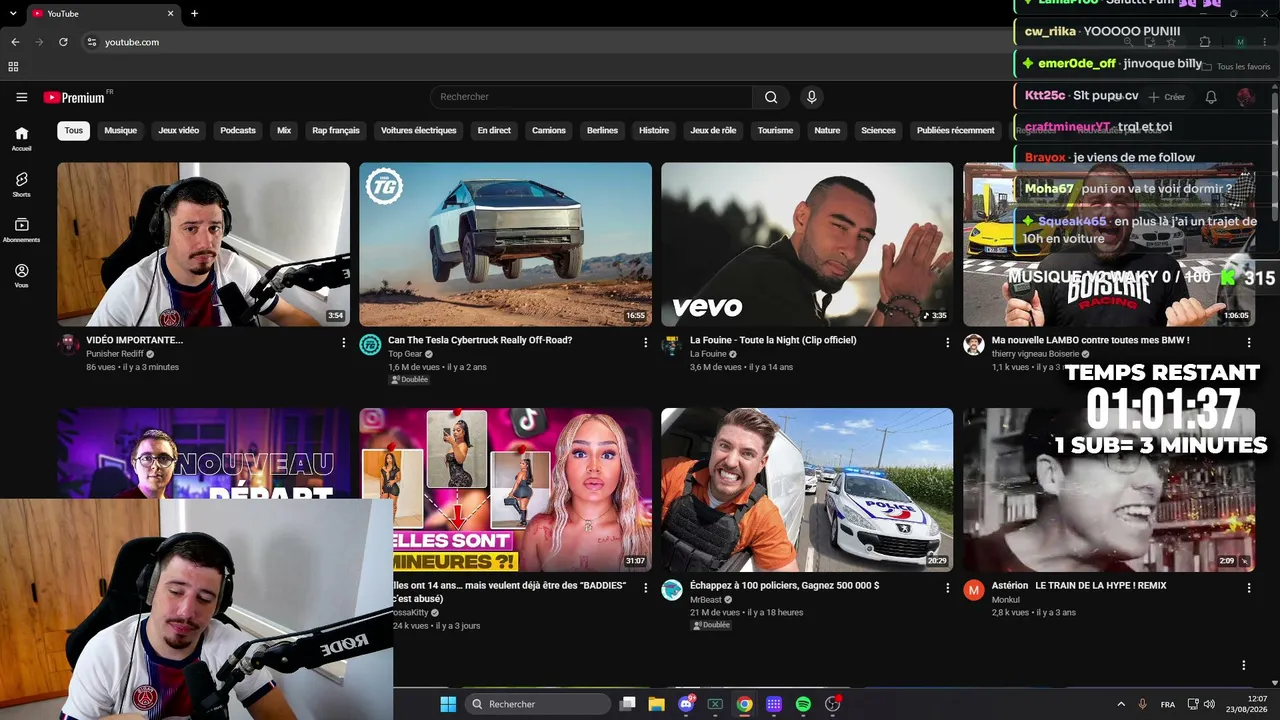The image size is (1280, 720).
Task: Open the Chrome three-dot menu
Action: (1267, 42)
